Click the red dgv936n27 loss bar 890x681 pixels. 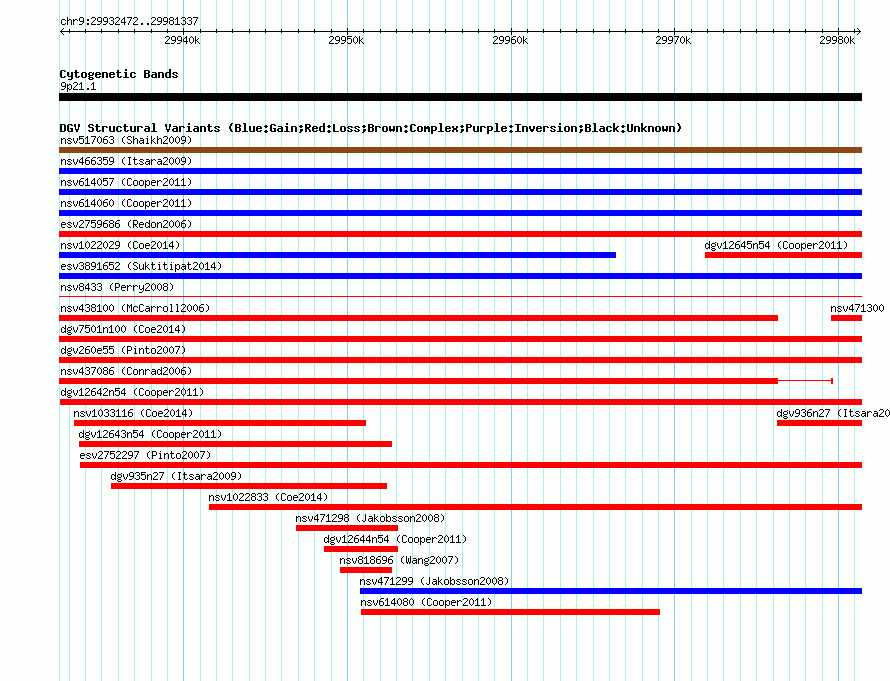[x=820, y=423]
